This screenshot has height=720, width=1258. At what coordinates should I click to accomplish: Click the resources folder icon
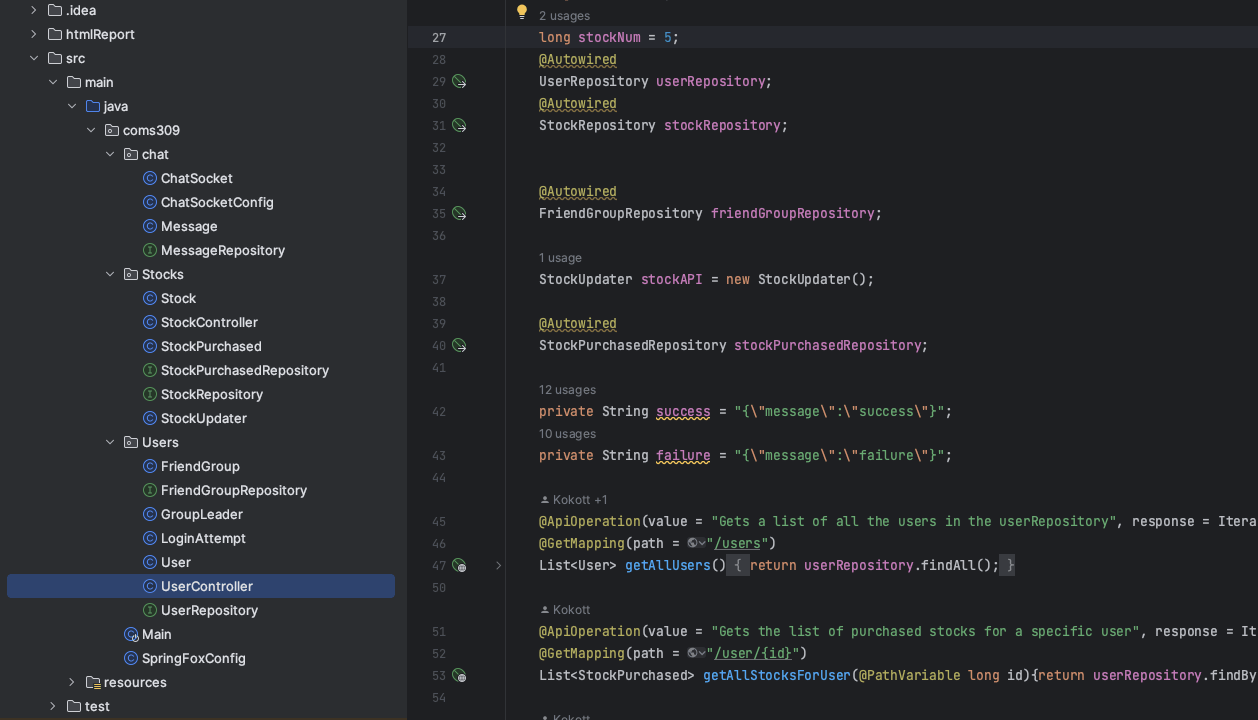coord(93,682)
